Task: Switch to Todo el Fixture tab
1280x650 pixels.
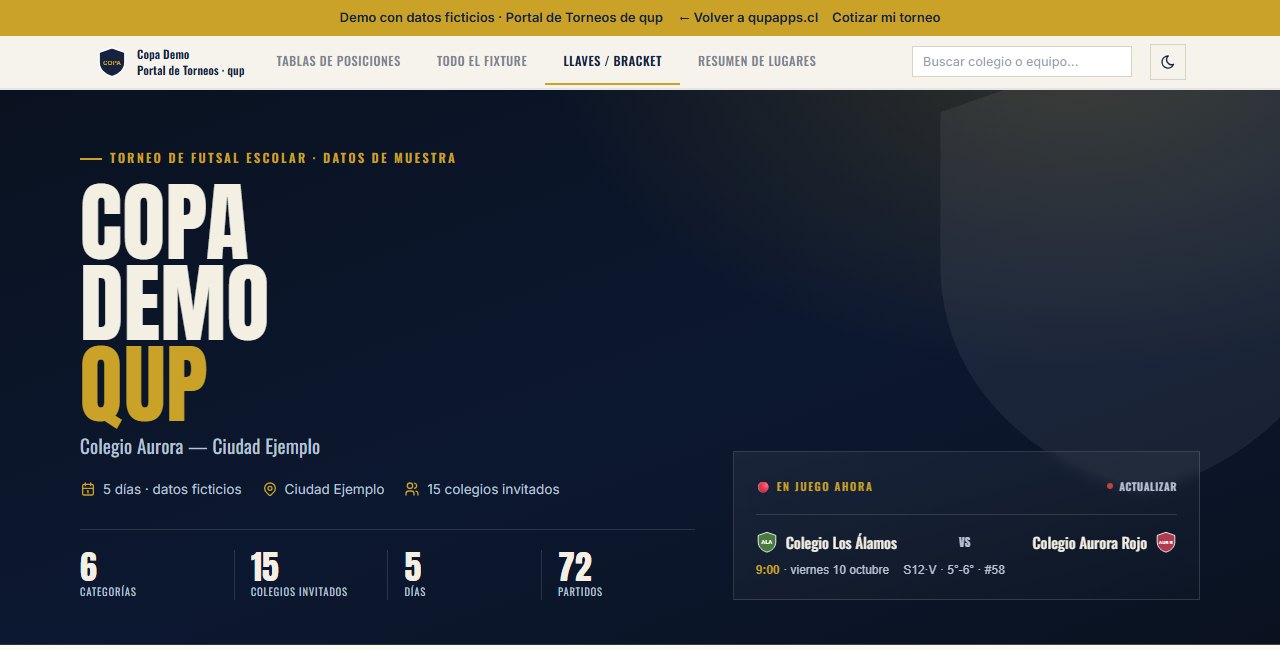Action: pos(482,62)
